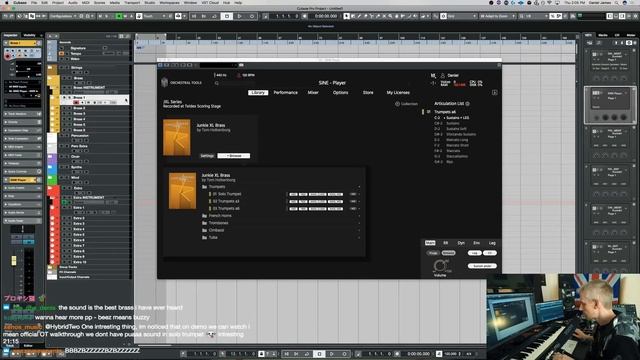This screenshot has width=640, height=360.
Task: Click the Articulation List info icon
Action: pyautogui.click(x=468, y=104)
